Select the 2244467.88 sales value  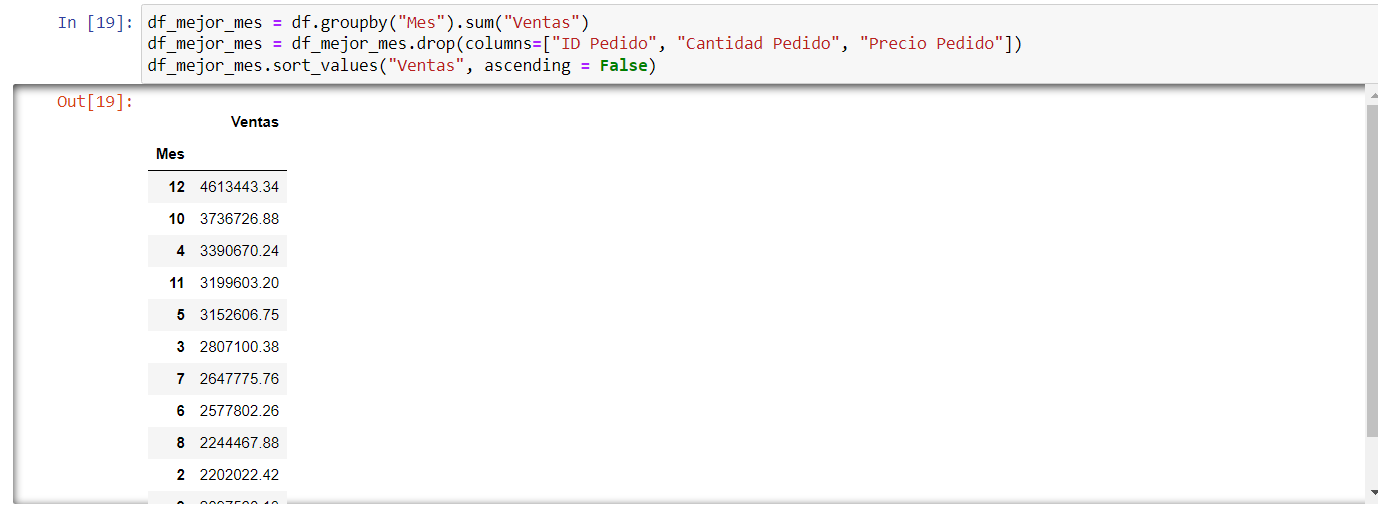[239, 443]
